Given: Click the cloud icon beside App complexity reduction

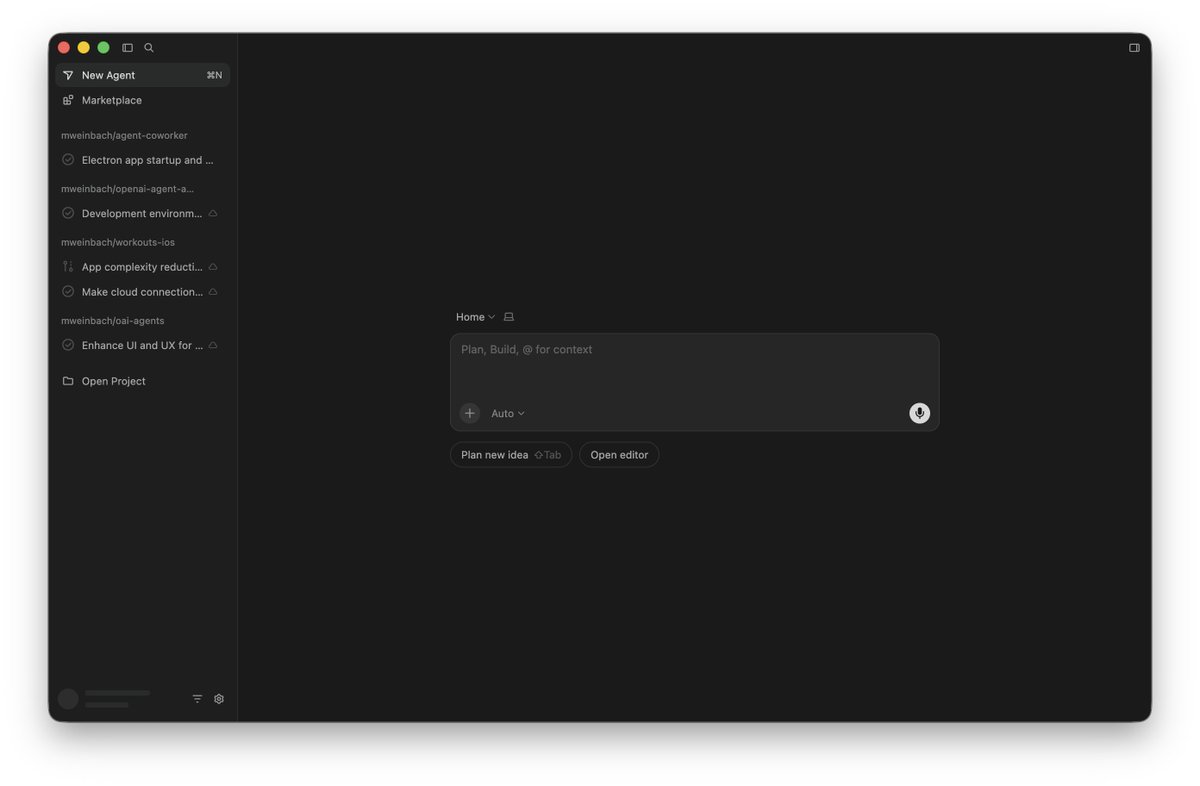Looking at the screenshot, I should click(x=213, y=267).
